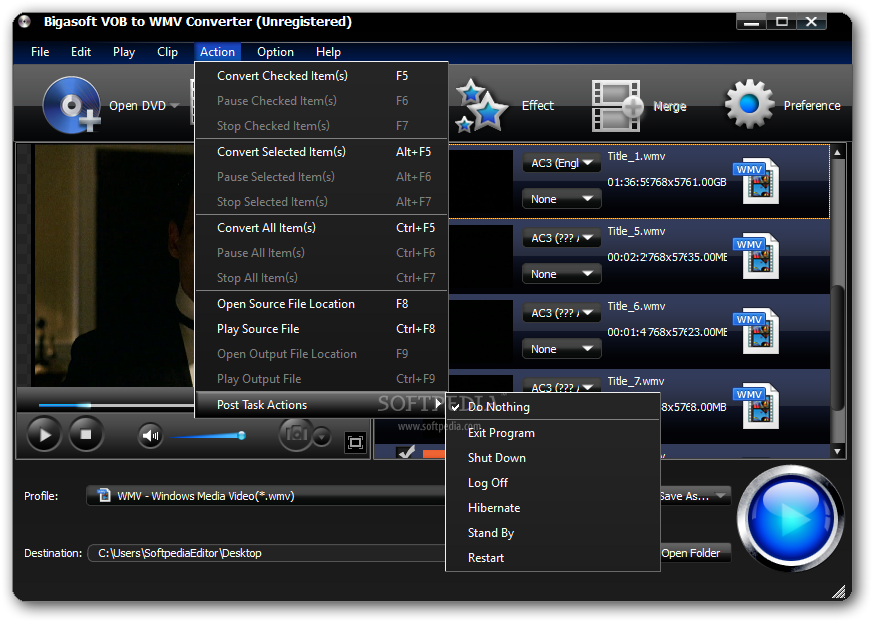Mute the preview volume speaker icon
The height and width of the screenshot is (622, 873).
pyautogui.click(x=150, y=435)
